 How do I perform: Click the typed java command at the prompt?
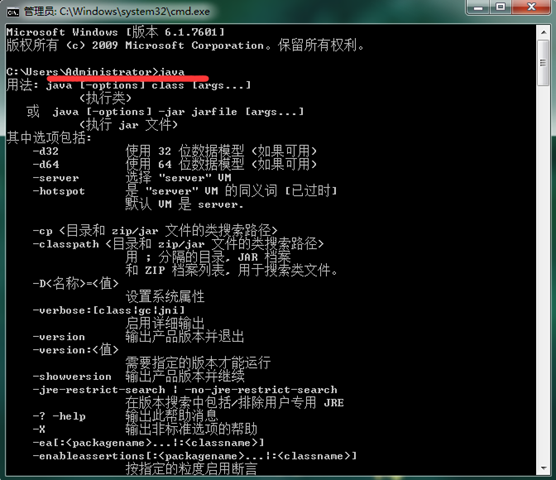(x=172, y=72)
